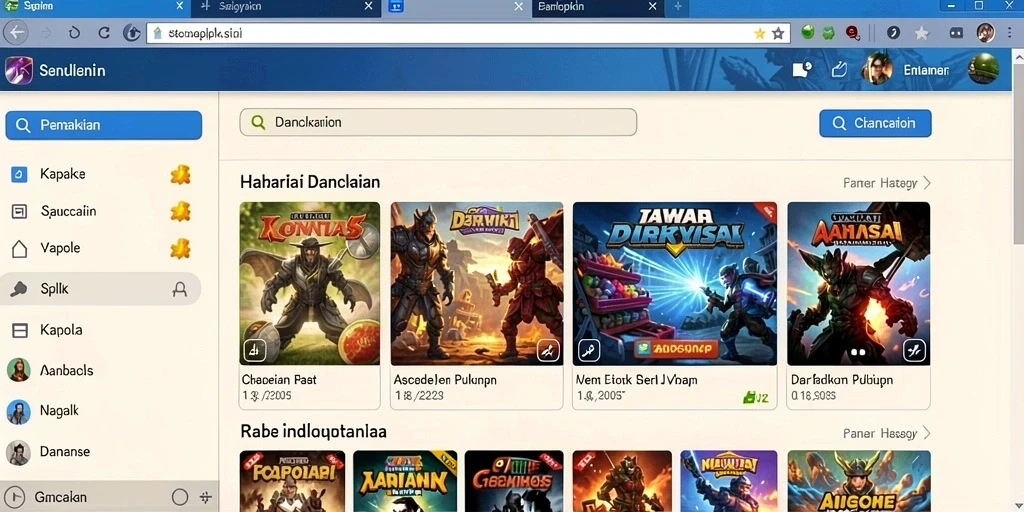This screenshot has height=512, width=1024.
Task: Expand Paner Hategy chevron near Hahariai Danclaian
Action: click(x=927, y=183)
